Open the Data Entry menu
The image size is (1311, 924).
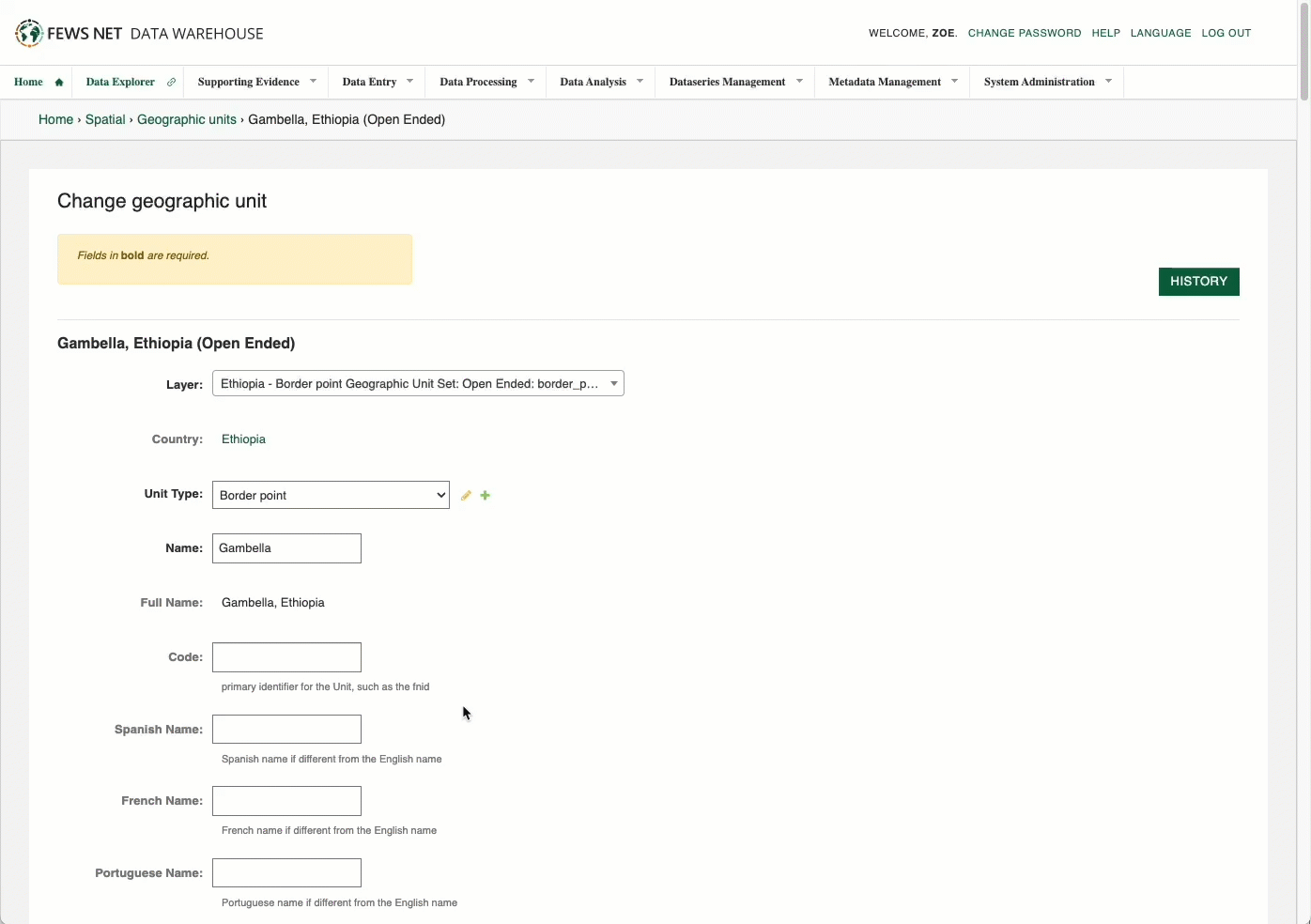(x=377, y=83)
